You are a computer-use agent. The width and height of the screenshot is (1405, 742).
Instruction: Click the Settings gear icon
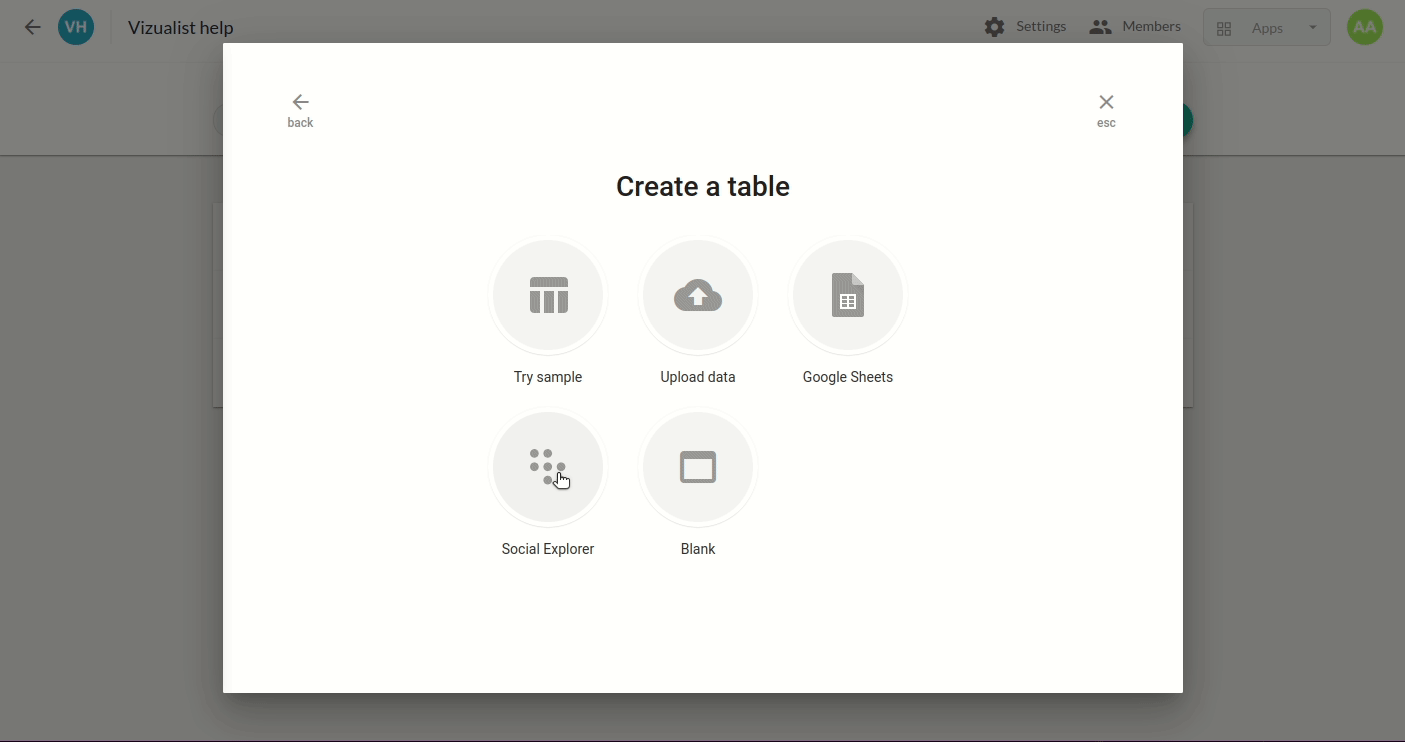pos(994,28)
